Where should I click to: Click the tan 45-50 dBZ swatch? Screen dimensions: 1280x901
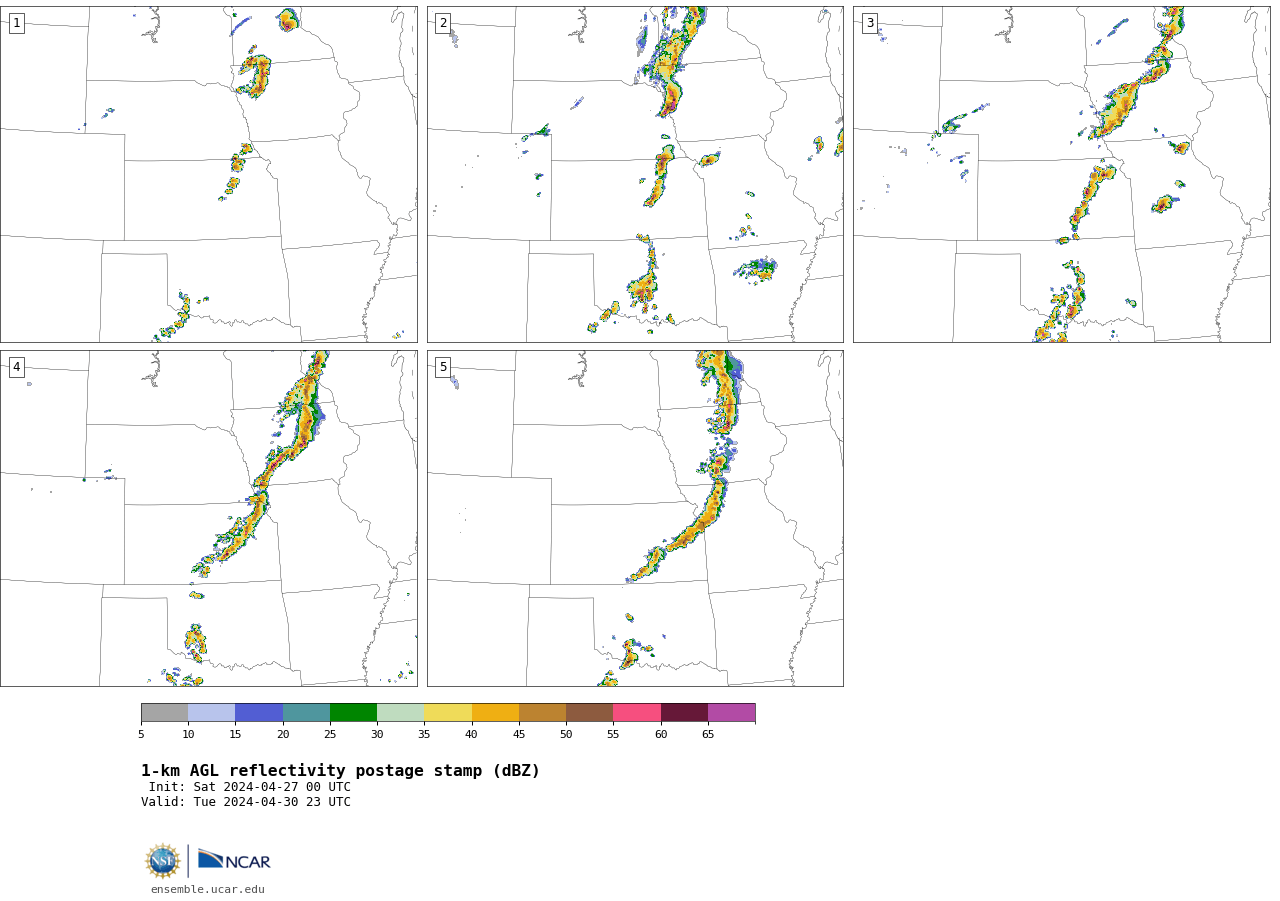tap(542, 713)
